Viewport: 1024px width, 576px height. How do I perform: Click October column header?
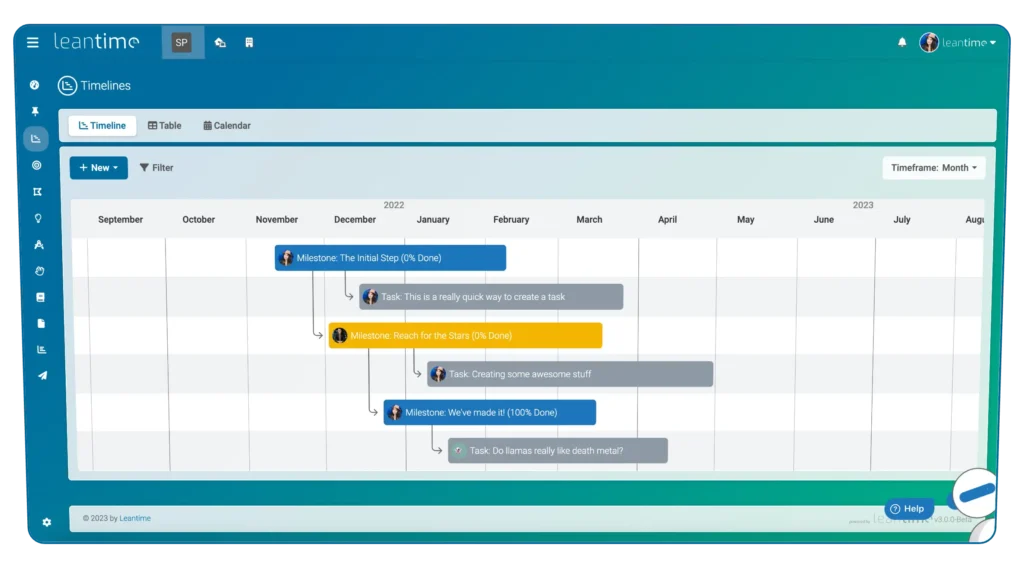point(199,219)
